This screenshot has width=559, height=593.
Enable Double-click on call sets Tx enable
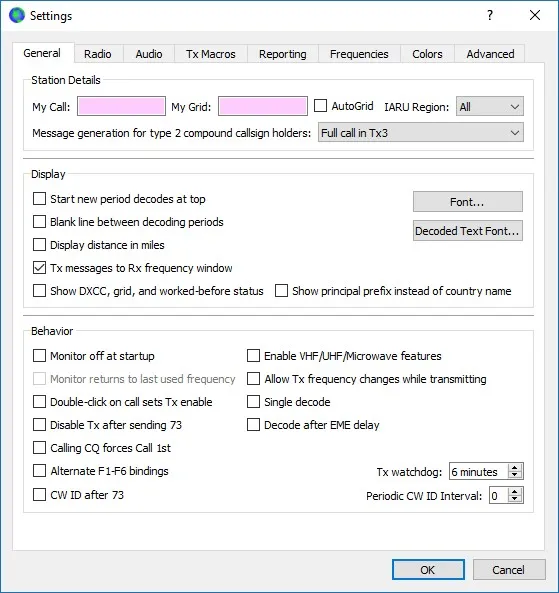[39, 402]
